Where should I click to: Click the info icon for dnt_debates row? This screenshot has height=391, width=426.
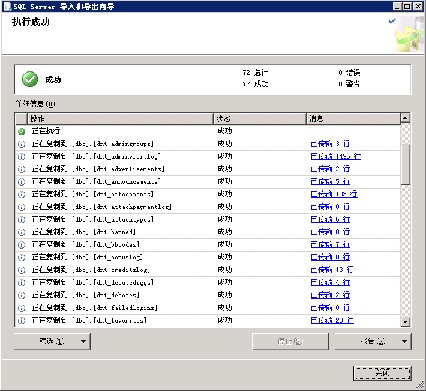[22, 295]
